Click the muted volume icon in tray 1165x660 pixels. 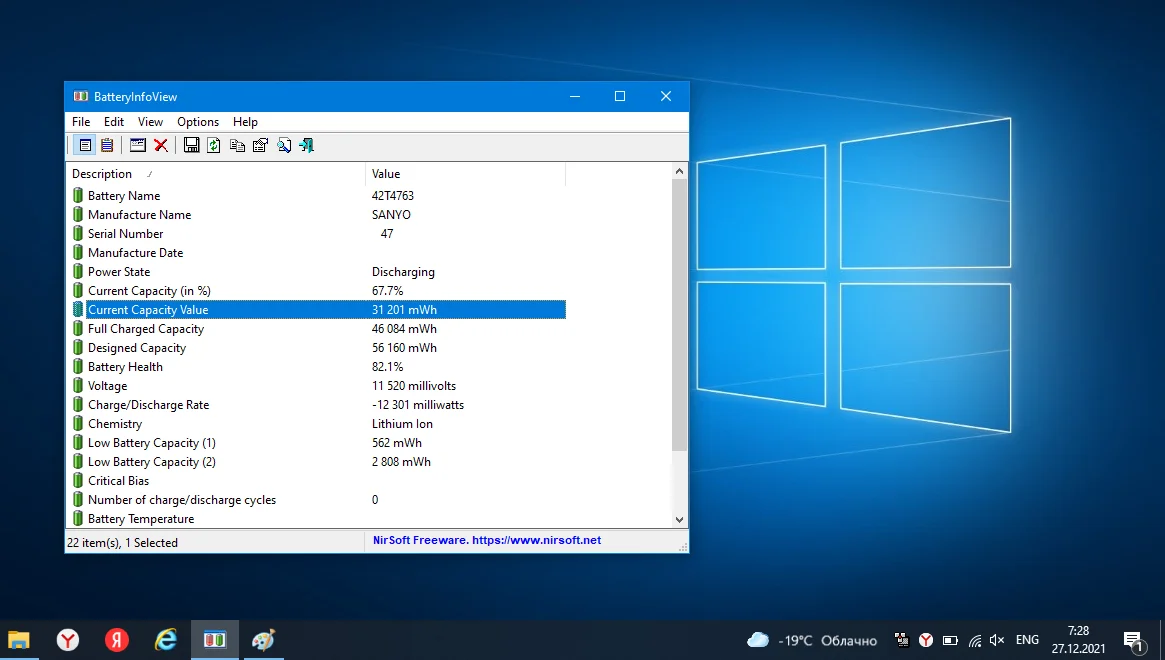click(997, 640)
